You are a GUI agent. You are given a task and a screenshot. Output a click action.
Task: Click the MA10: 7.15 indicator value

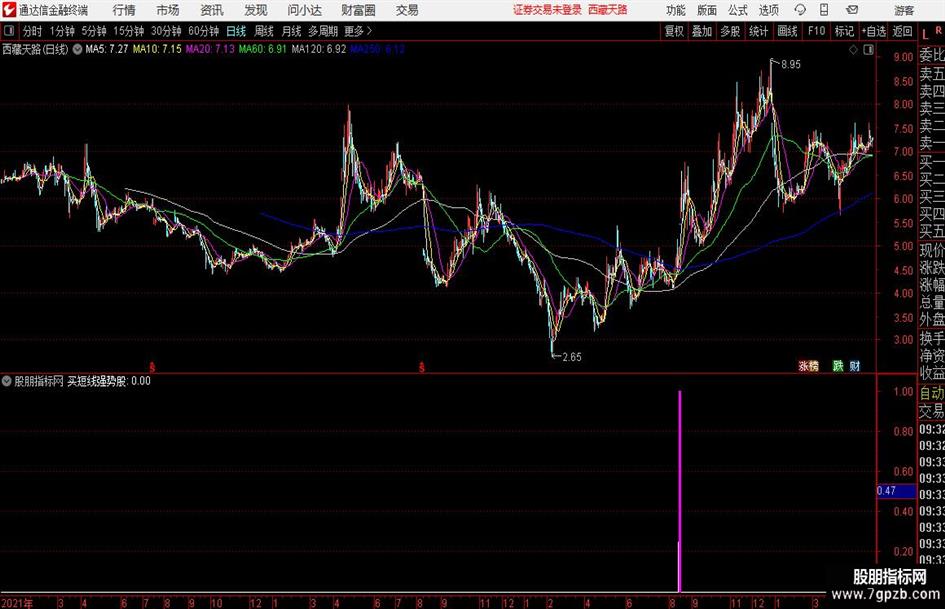[157, 49]
